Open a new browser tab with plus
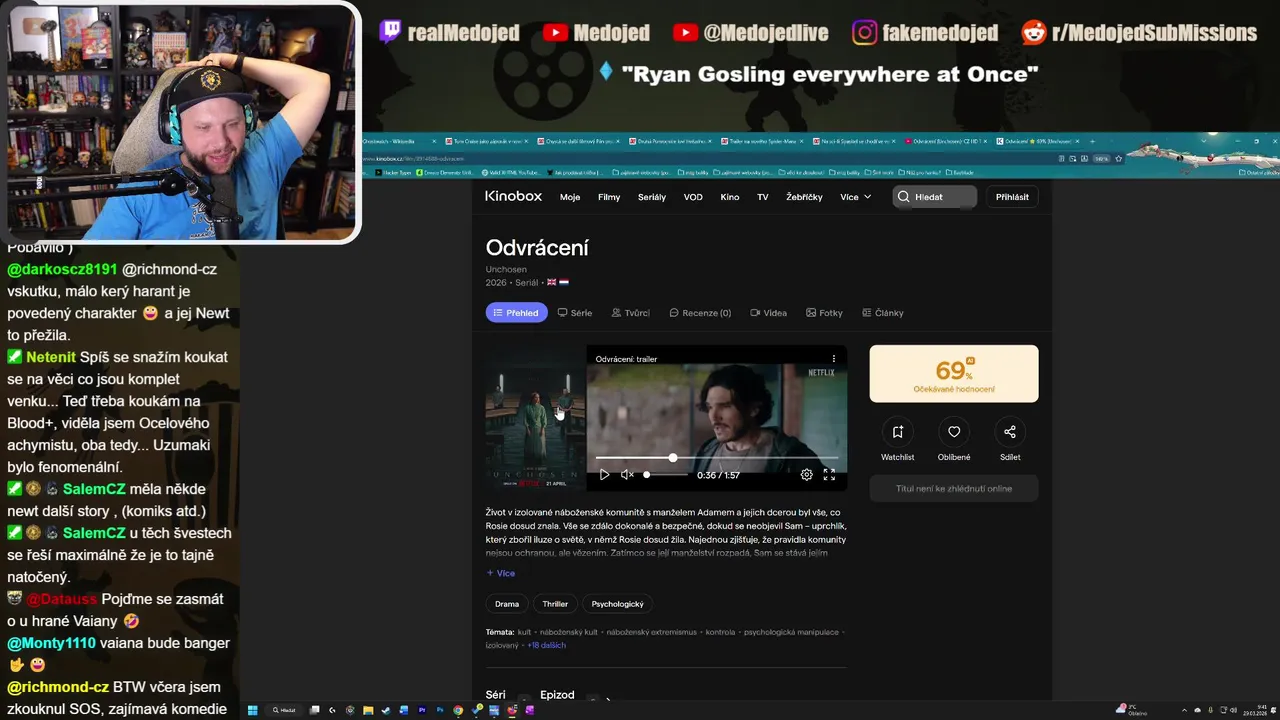1280x720 pixels. (1093, 141)
